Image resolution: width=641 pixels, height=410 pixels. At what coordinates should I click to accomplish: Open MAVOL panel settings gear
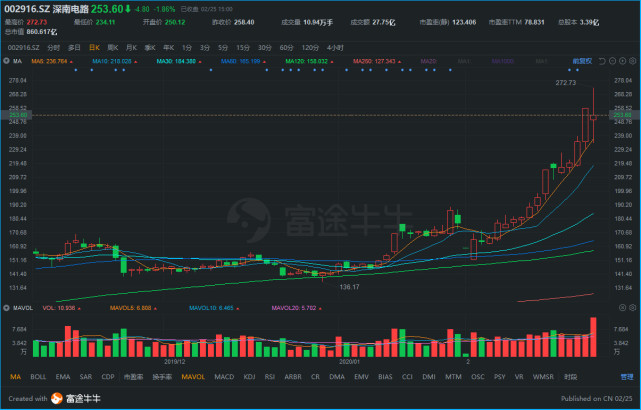(x=632, y=308)
